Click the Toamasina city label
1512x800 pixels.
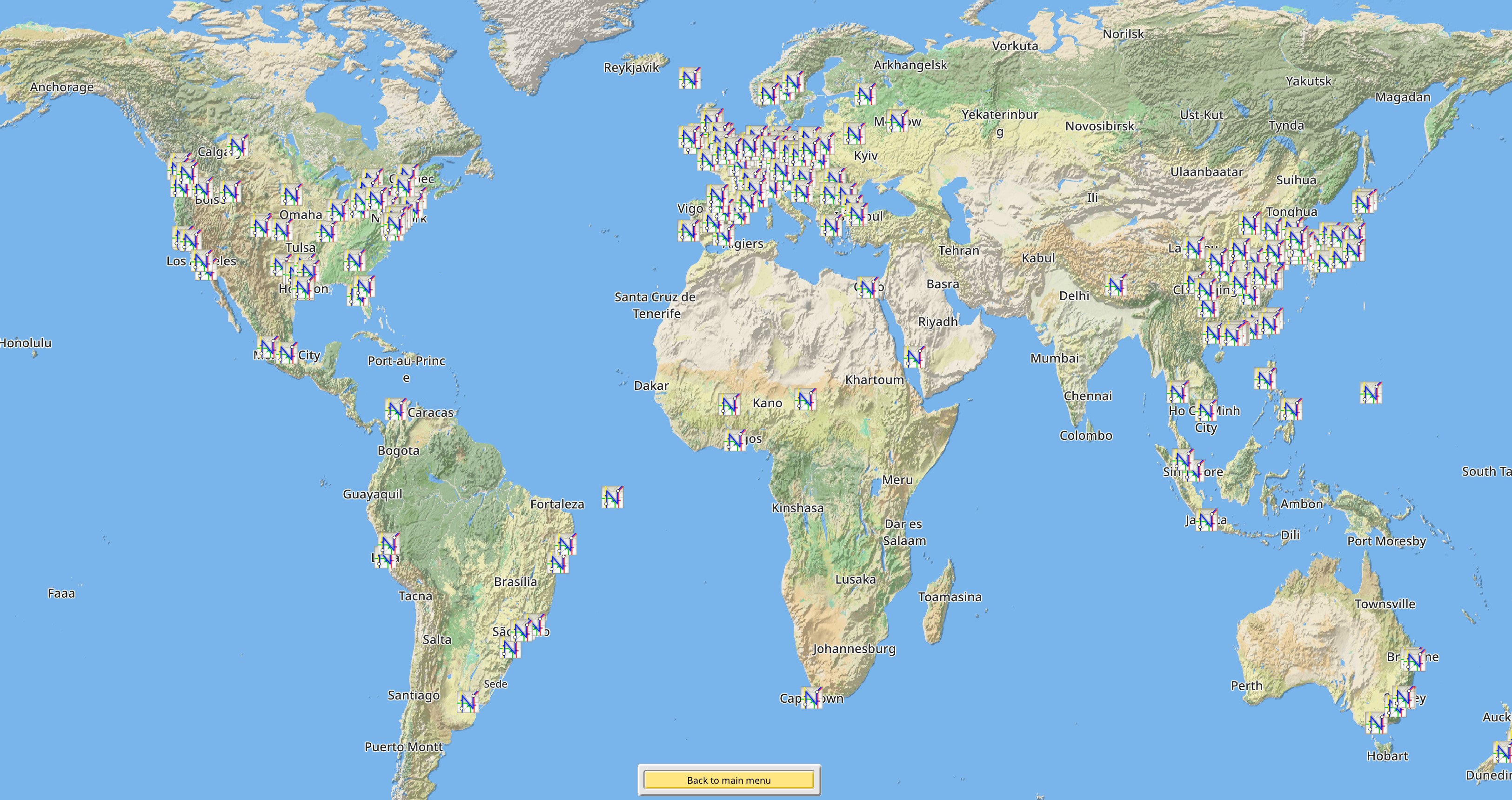(x=950, y=597)
